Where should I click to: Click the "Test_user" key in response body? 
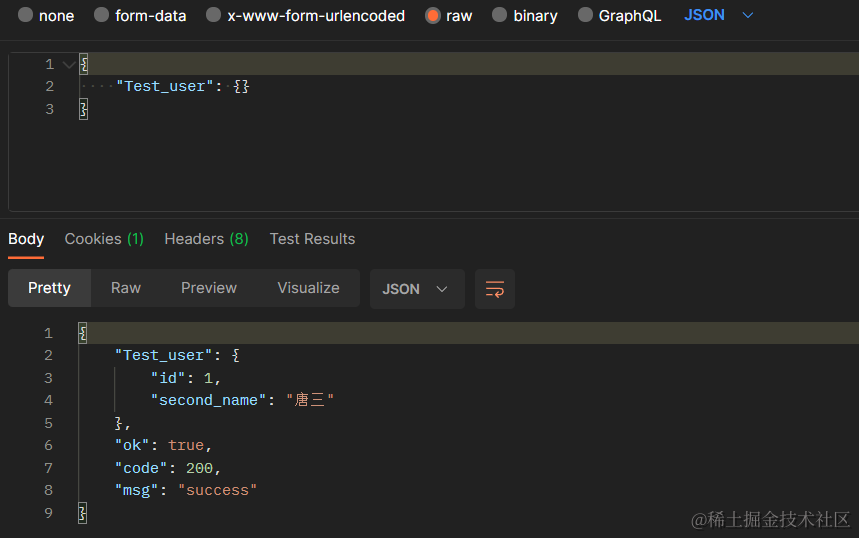pyautogui.click(x=163, y=356)
